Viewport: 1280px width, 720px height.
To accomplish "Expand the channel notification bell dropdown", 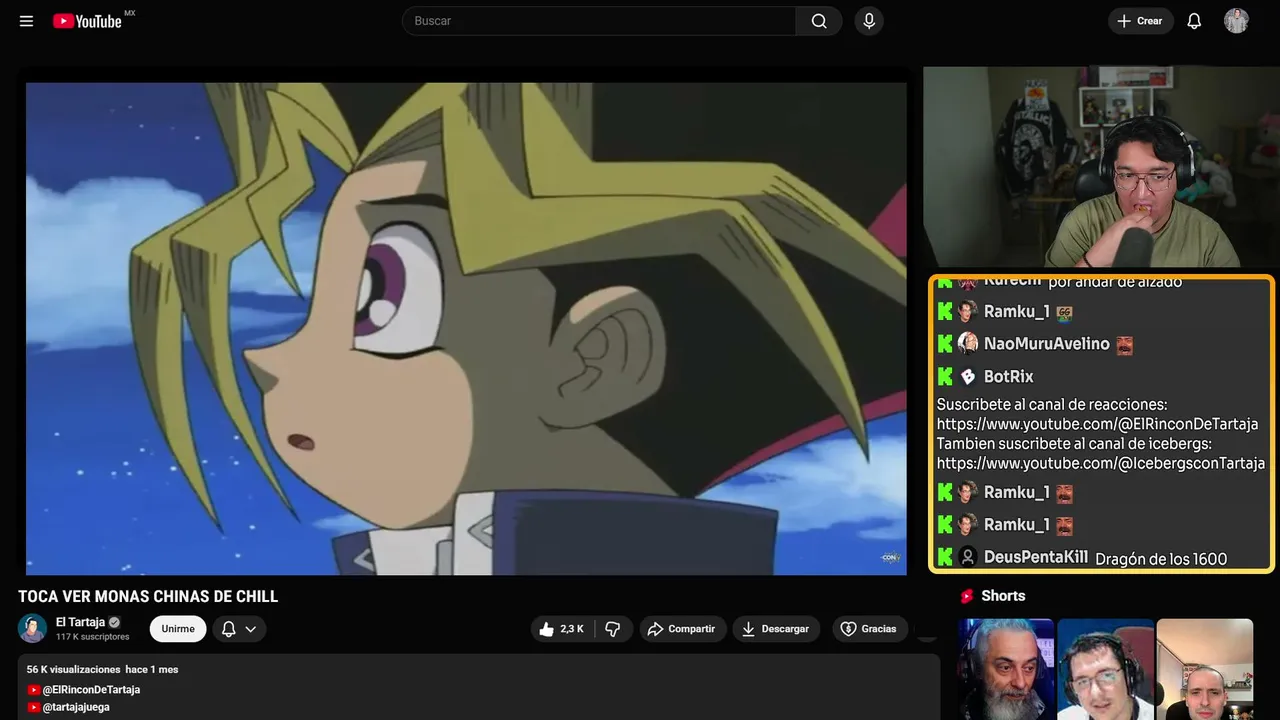I will click(239, 629).
